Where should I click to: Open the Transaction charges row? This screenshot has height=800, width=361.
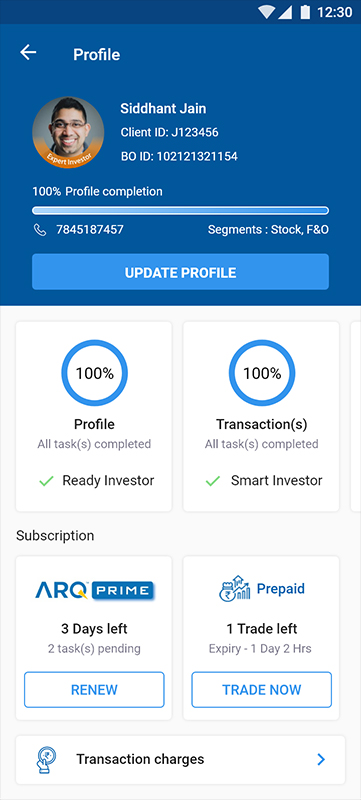click(180, 760)
